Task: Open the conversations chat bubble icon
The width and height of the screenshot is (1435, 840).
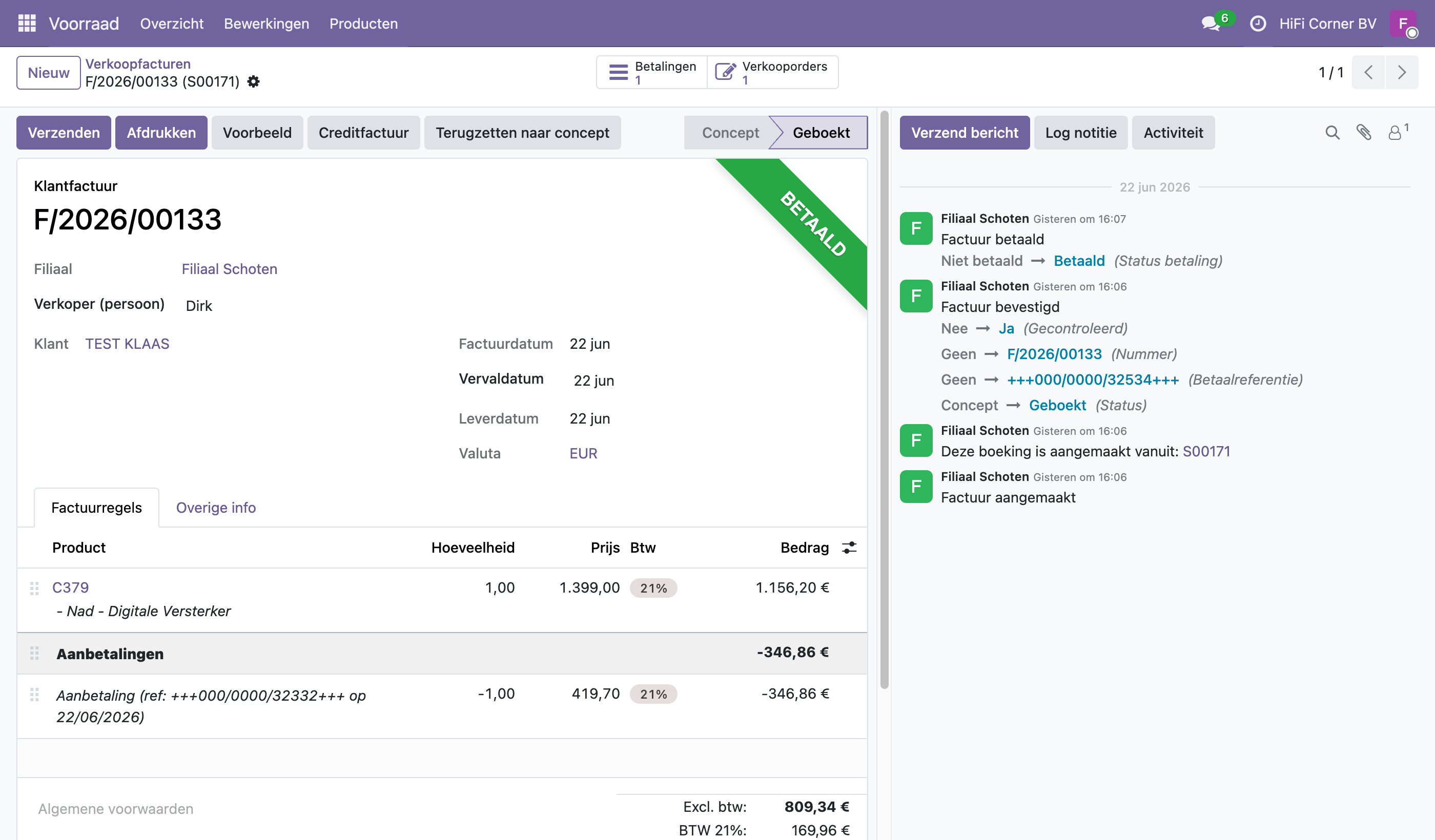Action: tap(1211, 24)
